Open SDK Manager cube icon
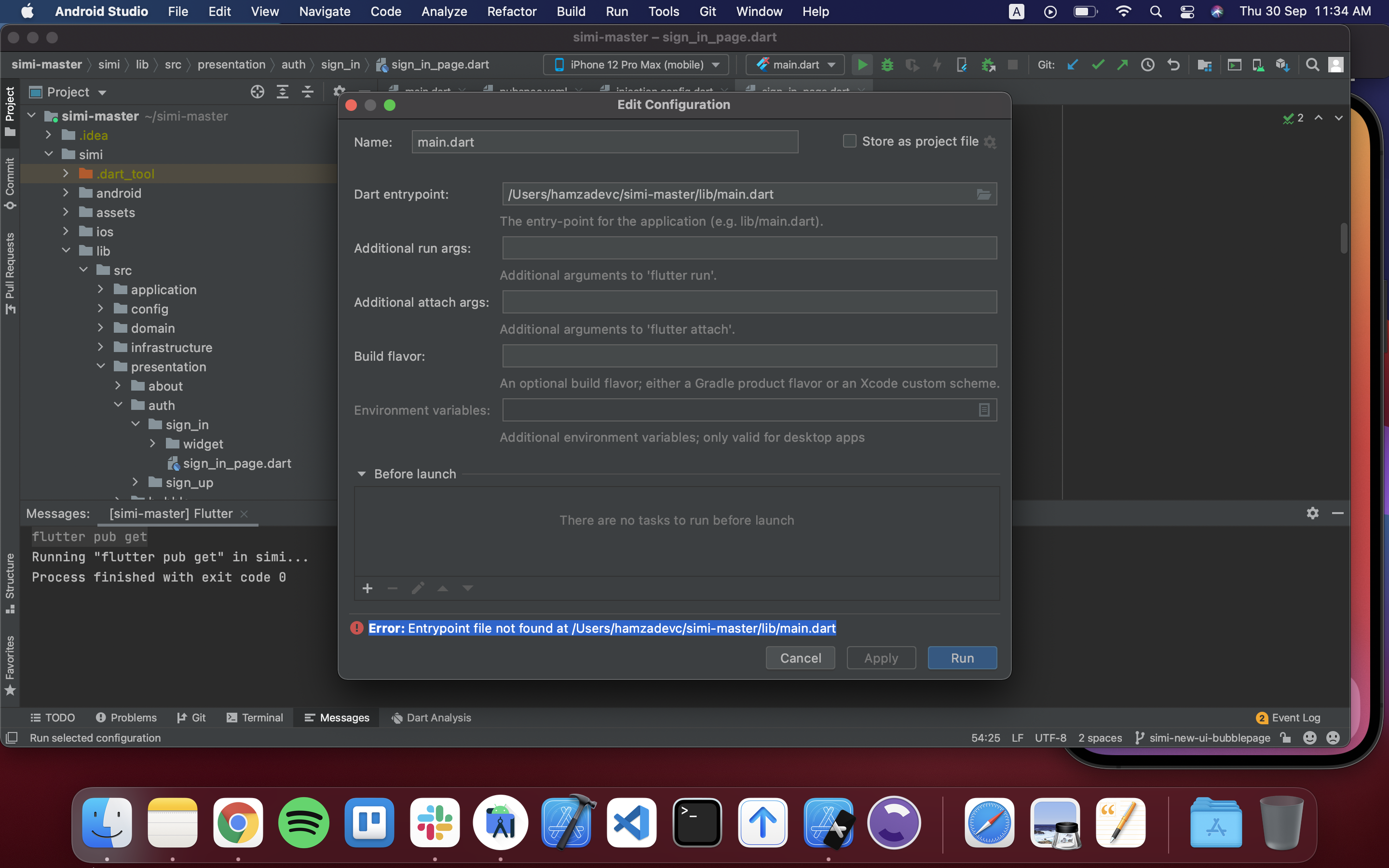 pos(1283,65)
